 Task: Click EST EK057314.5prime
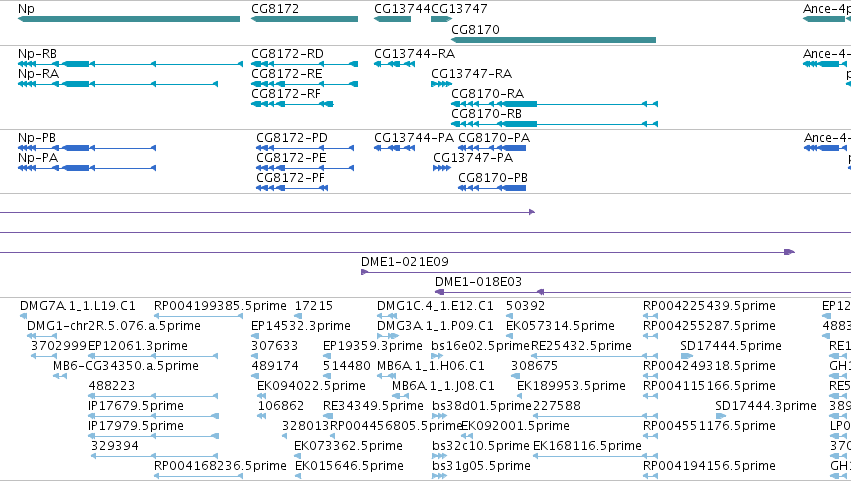coord(560,326)
